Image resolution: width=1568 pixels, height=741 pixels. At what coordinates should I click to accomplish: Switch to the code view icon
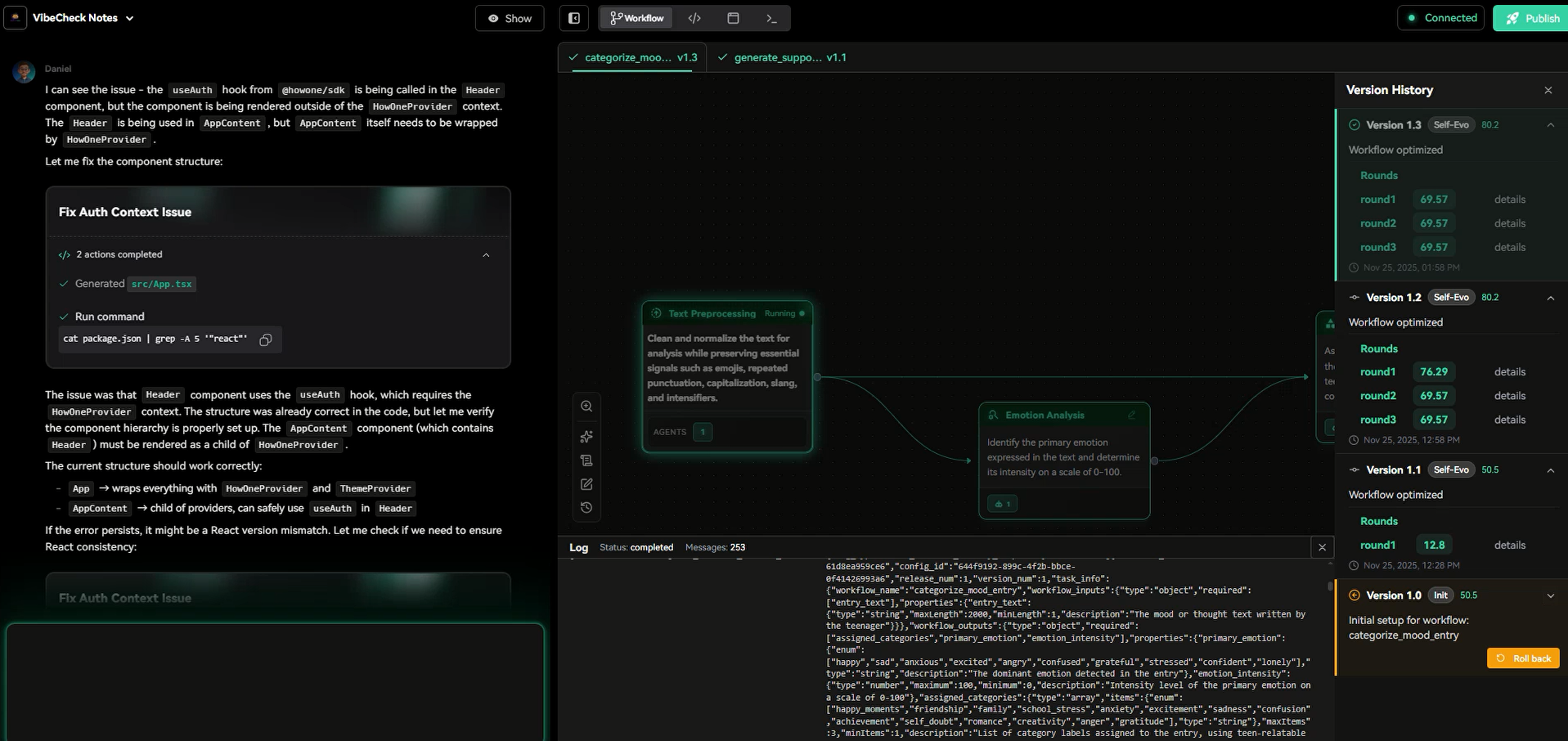pos(694,18)
